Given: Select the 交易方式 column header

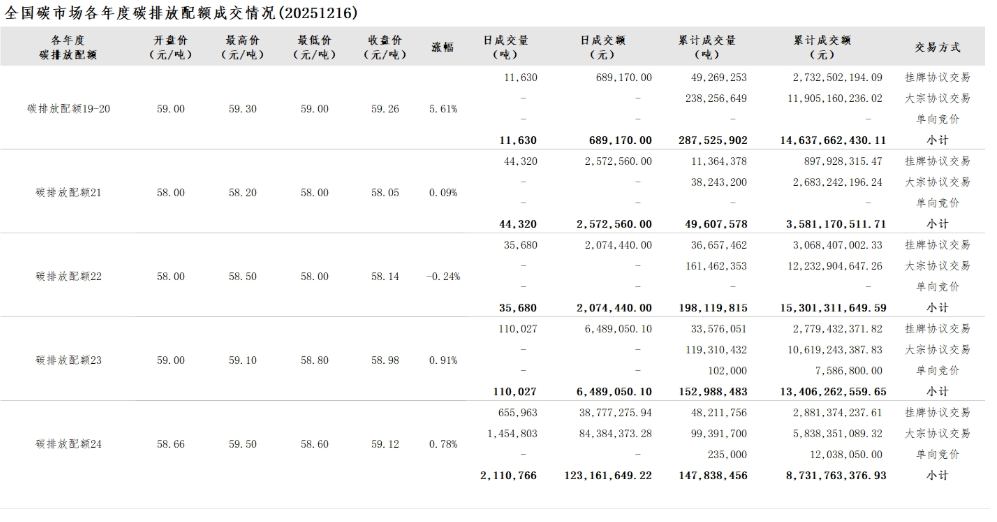Looking at the screenshot, I should click(x=937, y=47).
